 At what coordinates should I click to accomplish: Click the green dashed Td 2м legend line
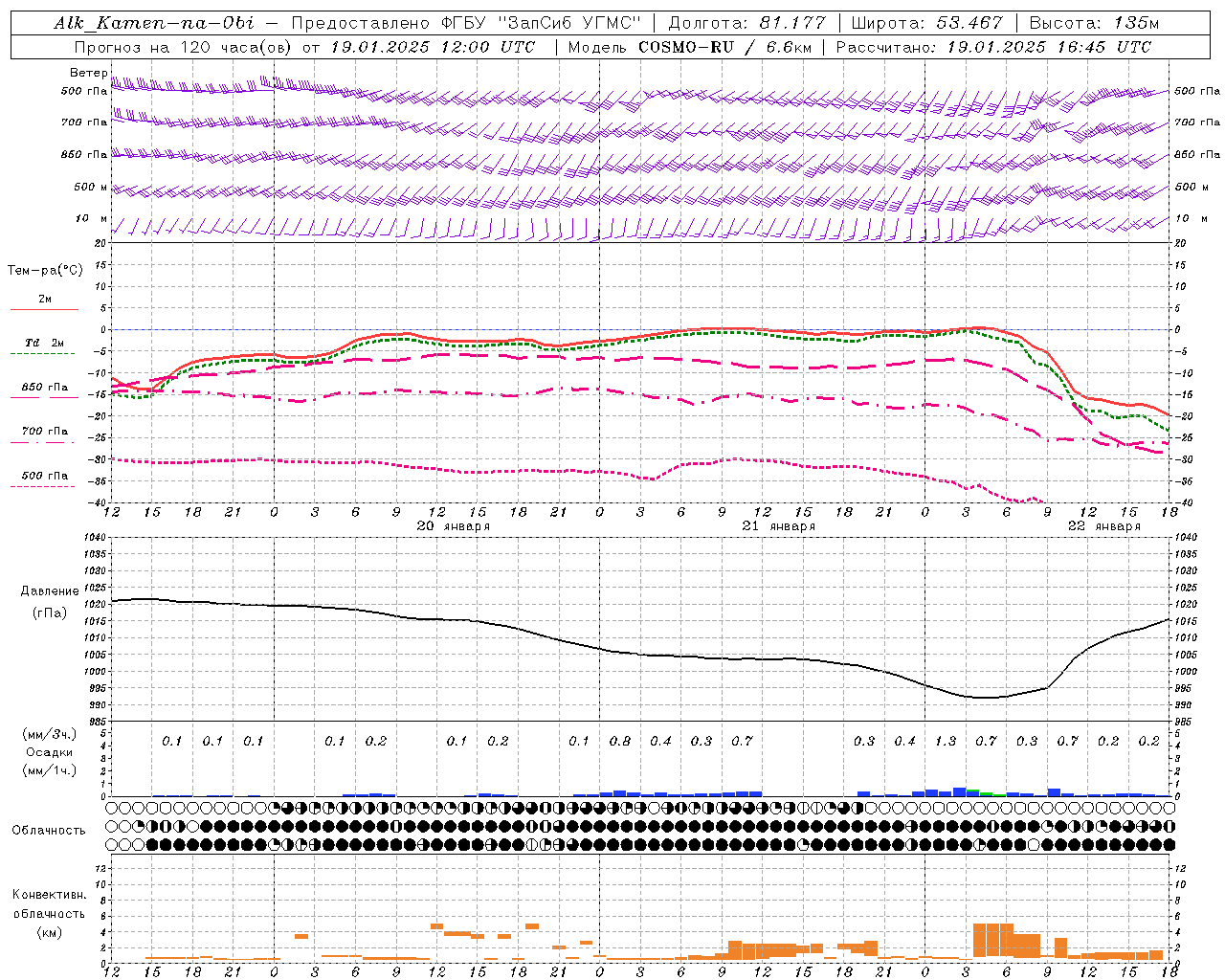tap(43, 354)
